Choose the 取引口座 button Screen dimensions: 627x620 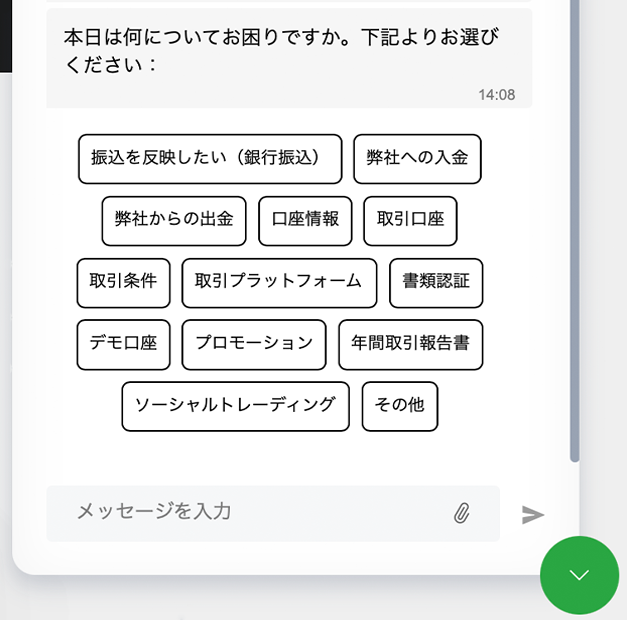click(x=410, y=221)
